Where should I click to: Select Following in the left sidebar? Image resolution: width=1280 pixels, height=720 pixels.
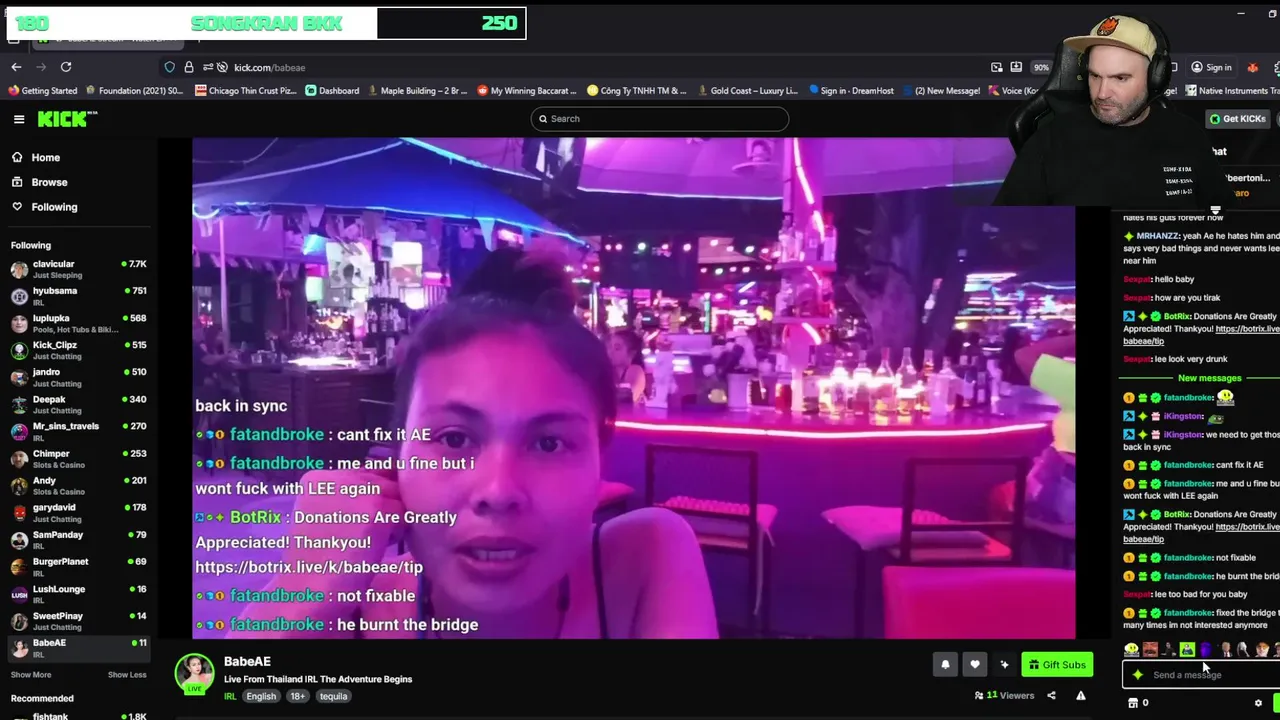click(54, 207)
